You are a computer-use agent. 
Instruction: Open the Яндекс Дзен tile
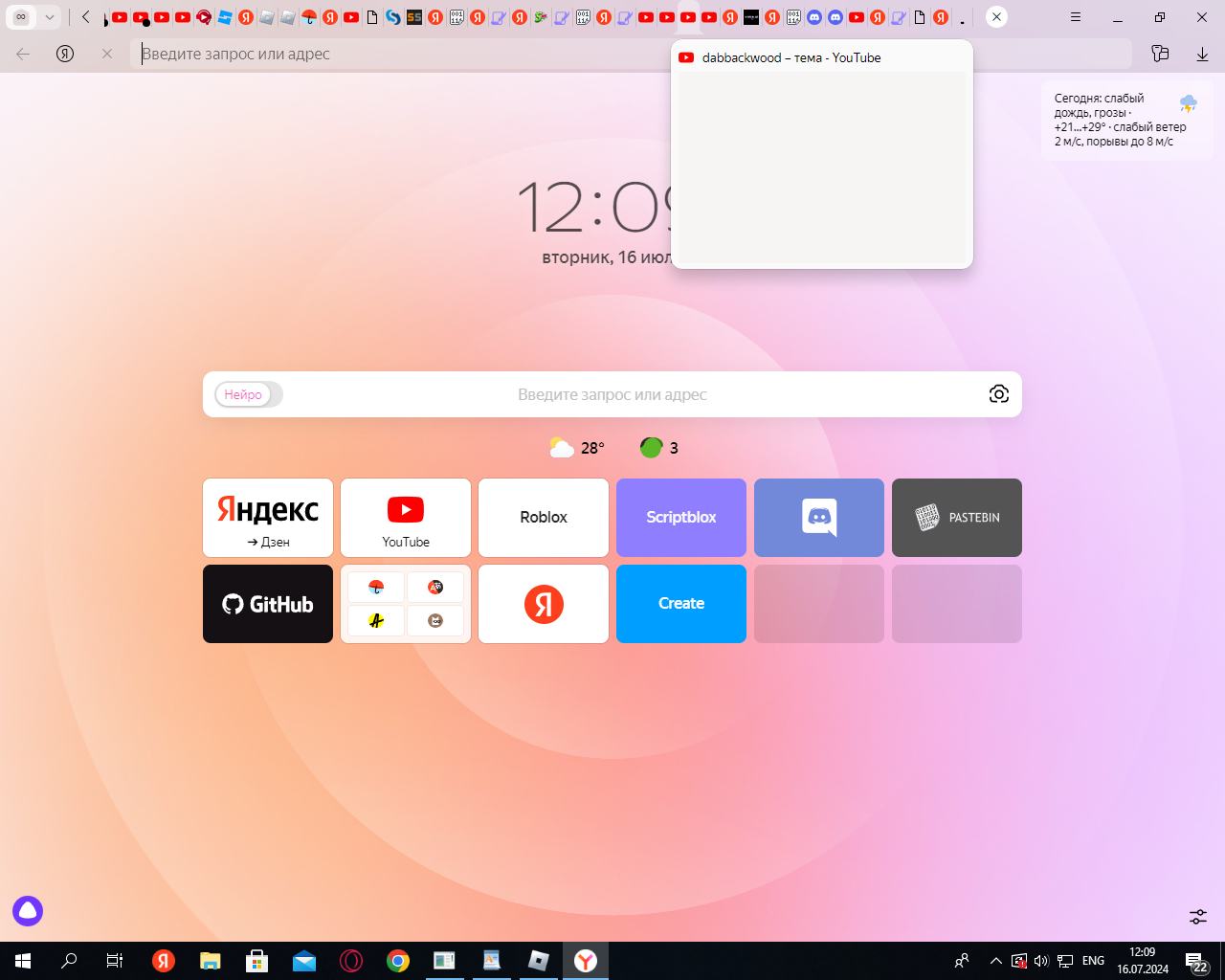coord(268,518)
